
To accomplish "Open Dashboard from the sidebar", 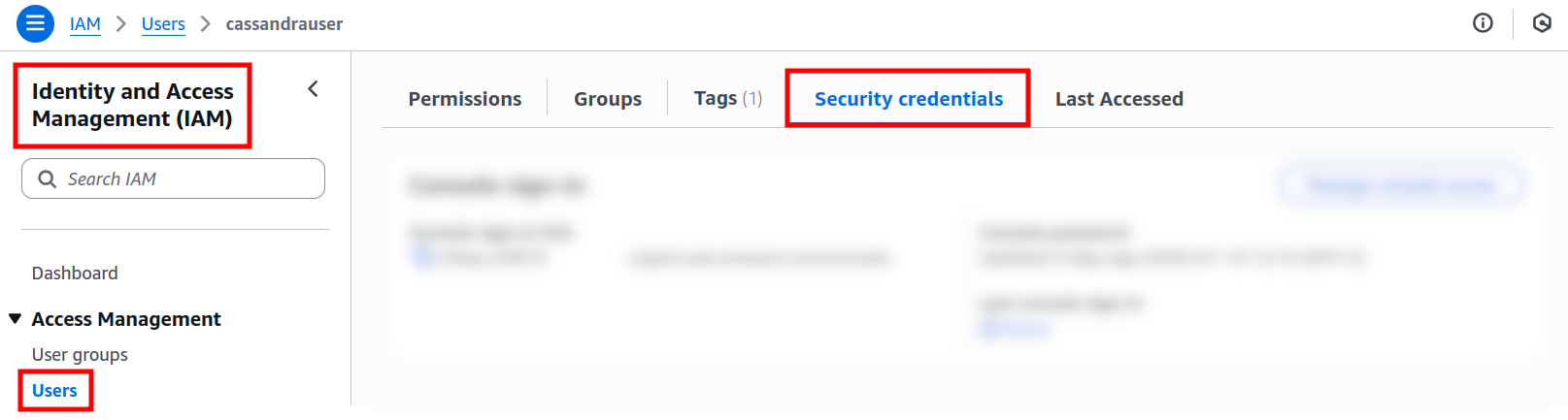I will pyautogui.click(x=75, y=274).
